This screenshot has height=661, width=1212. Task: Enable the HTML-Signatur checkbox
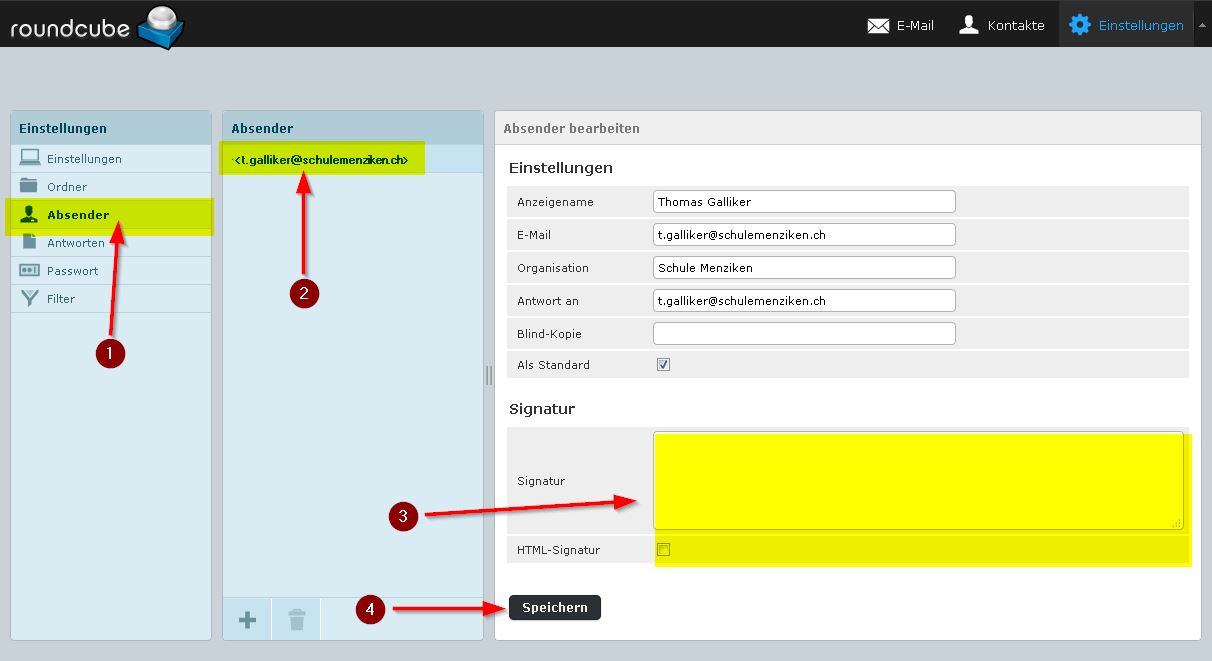(x=663, y=550)
